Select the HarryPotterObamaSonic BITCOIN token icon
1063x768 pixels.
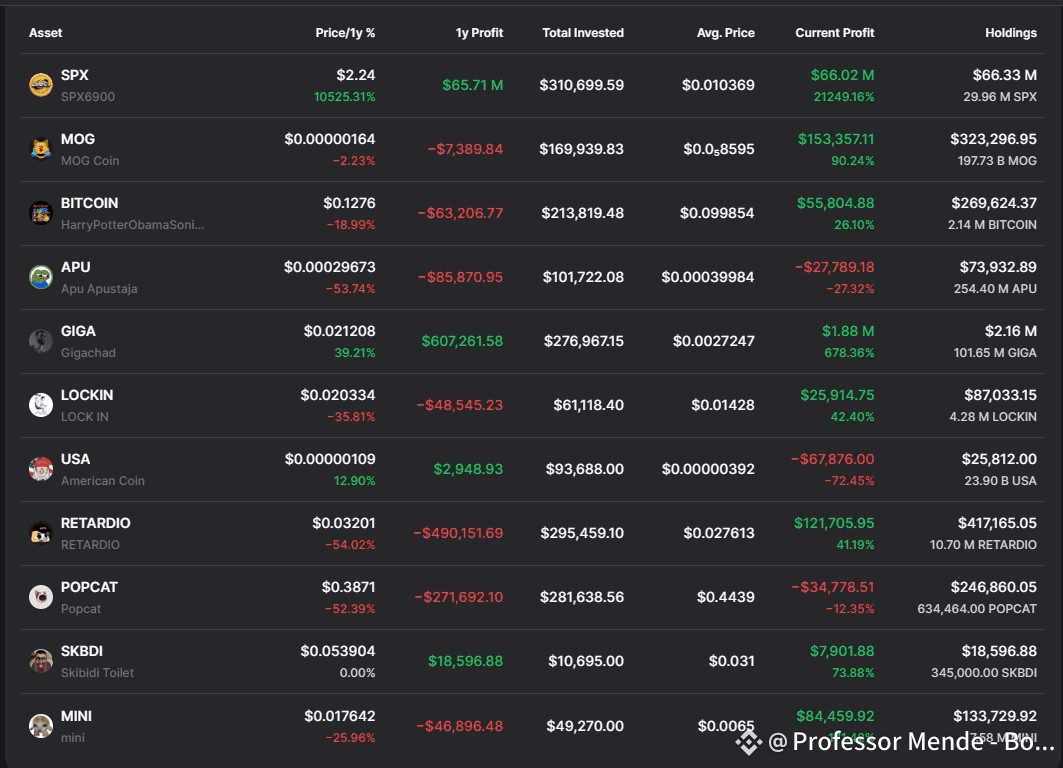click(x=40, y=213)
